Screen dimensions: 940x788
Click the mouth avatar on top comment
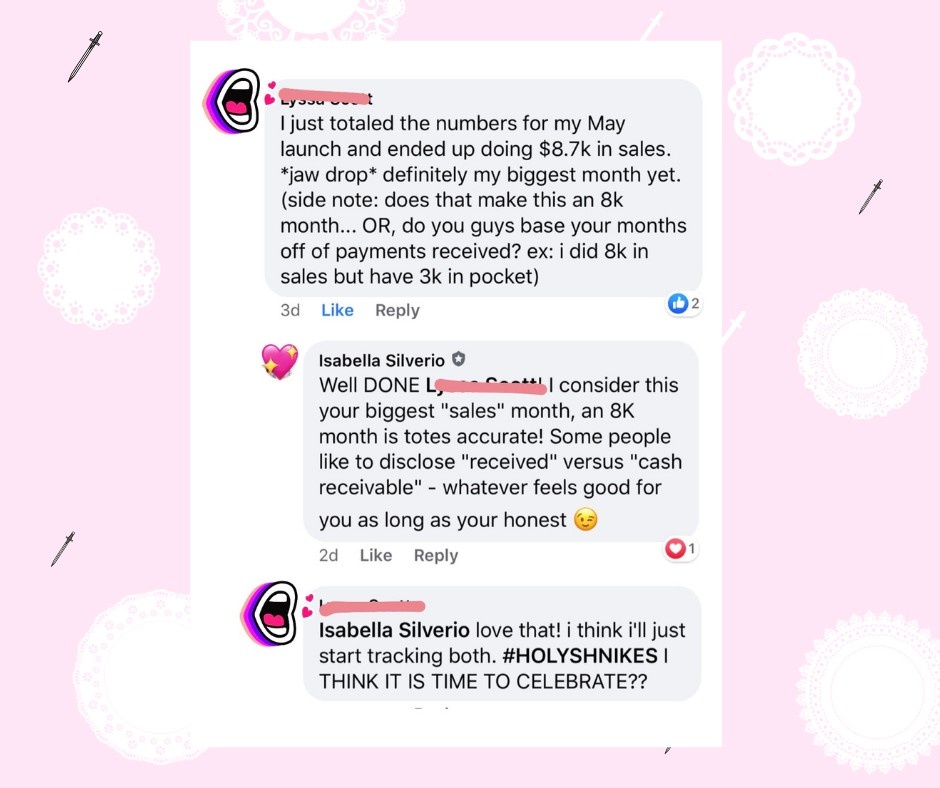coord(231,101)
